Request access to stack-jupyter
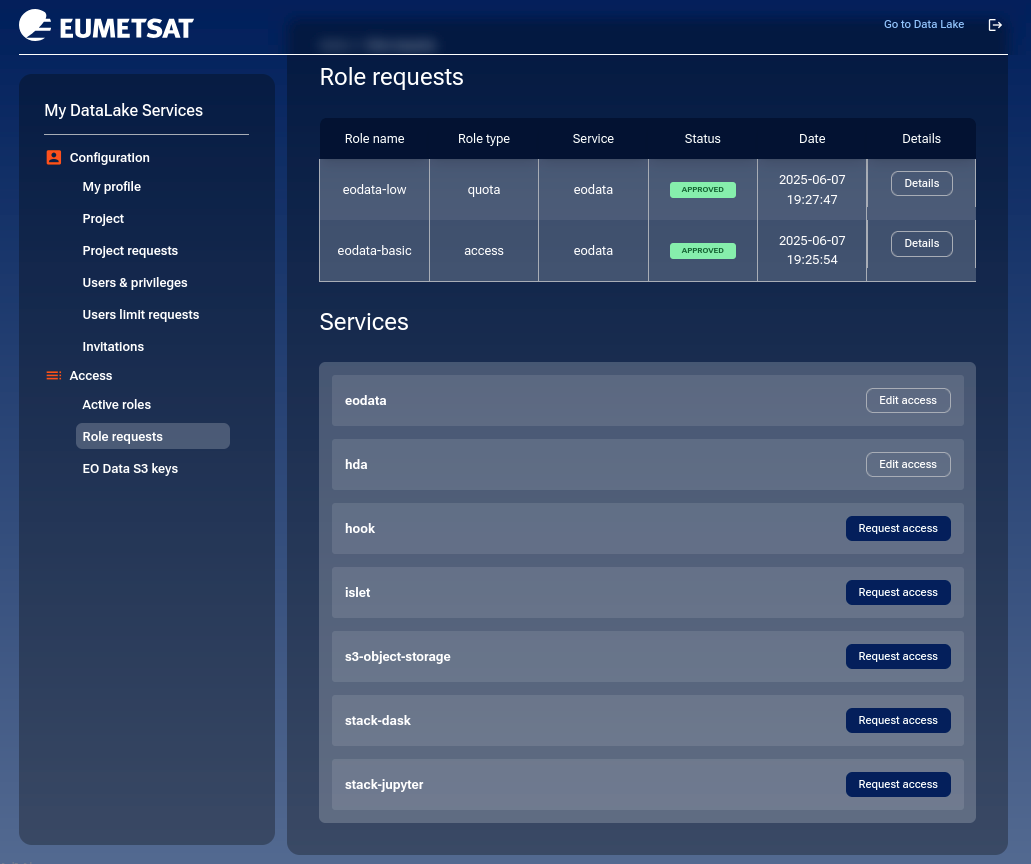1031x864 pixels. tap(898, 784)
